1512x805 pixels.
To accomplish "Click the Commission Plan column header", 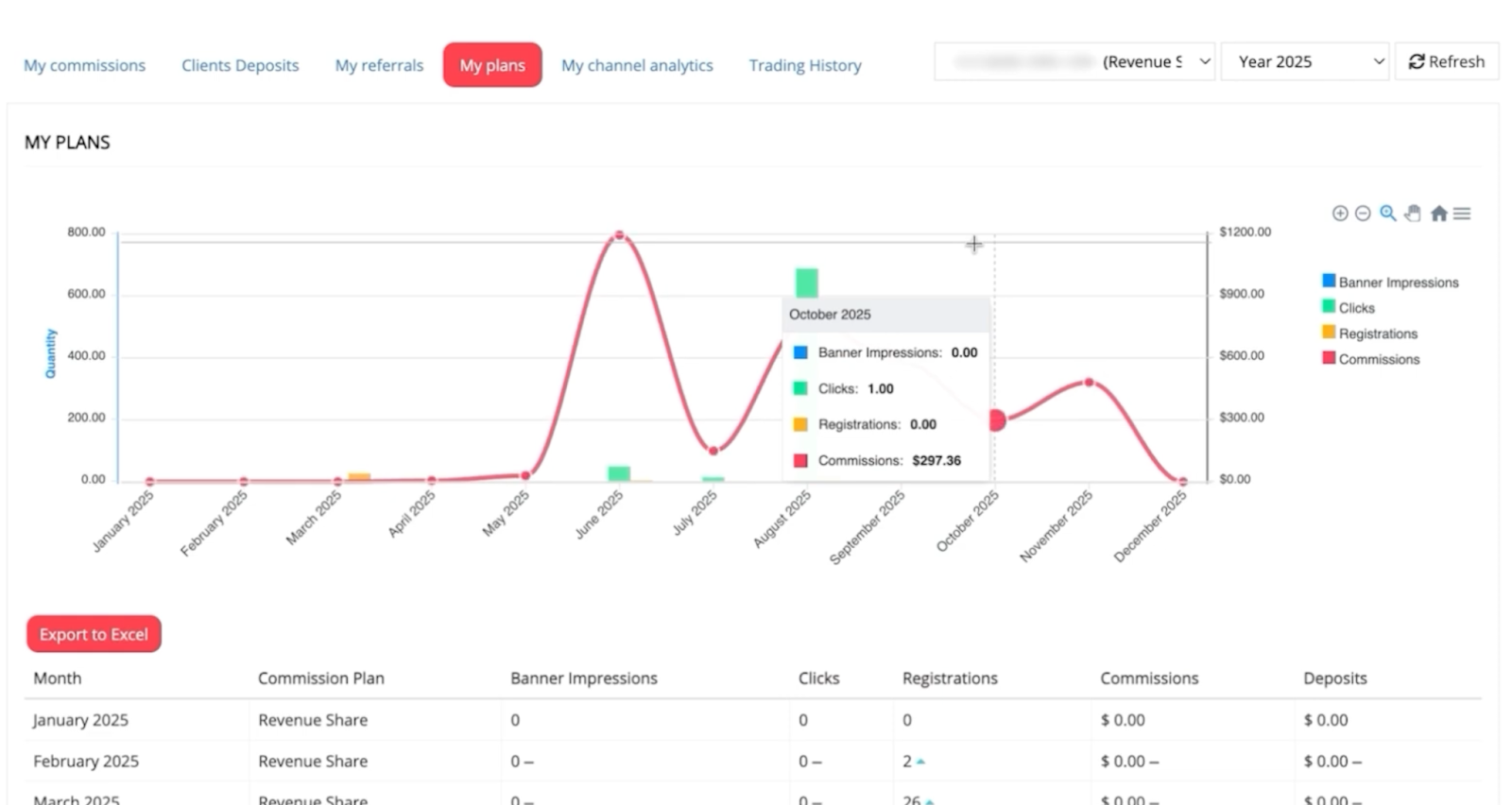I will [321, 678].
